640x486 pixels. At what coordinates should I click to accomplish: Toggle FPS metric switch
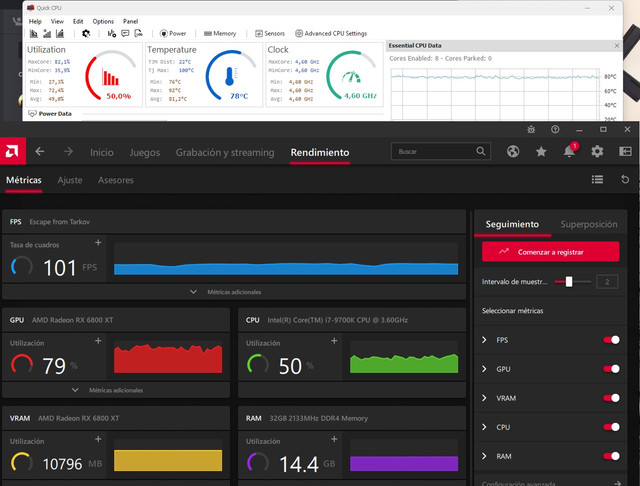pyautogui.click(x=611, y=340)
